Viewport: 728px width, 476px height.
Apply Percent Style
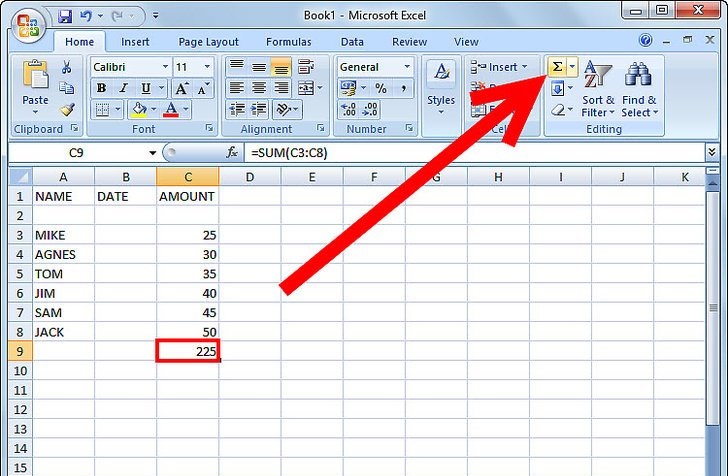click(381, 88)
